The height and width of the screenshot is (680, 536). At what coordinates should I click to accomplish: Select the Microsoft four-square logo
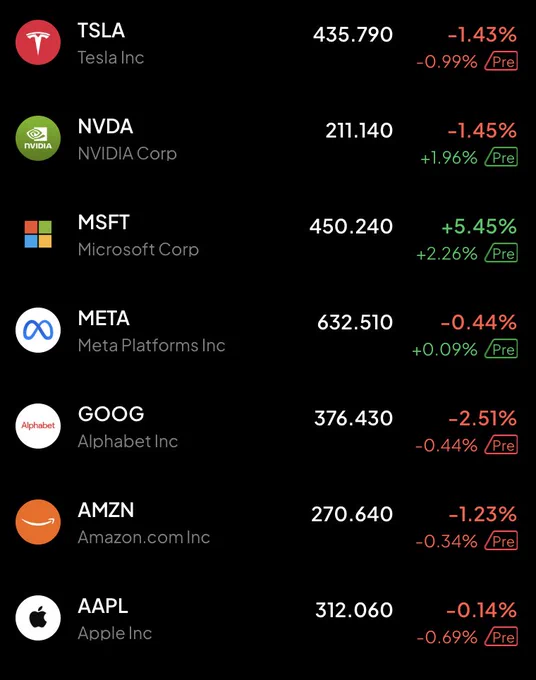[38, 234]
